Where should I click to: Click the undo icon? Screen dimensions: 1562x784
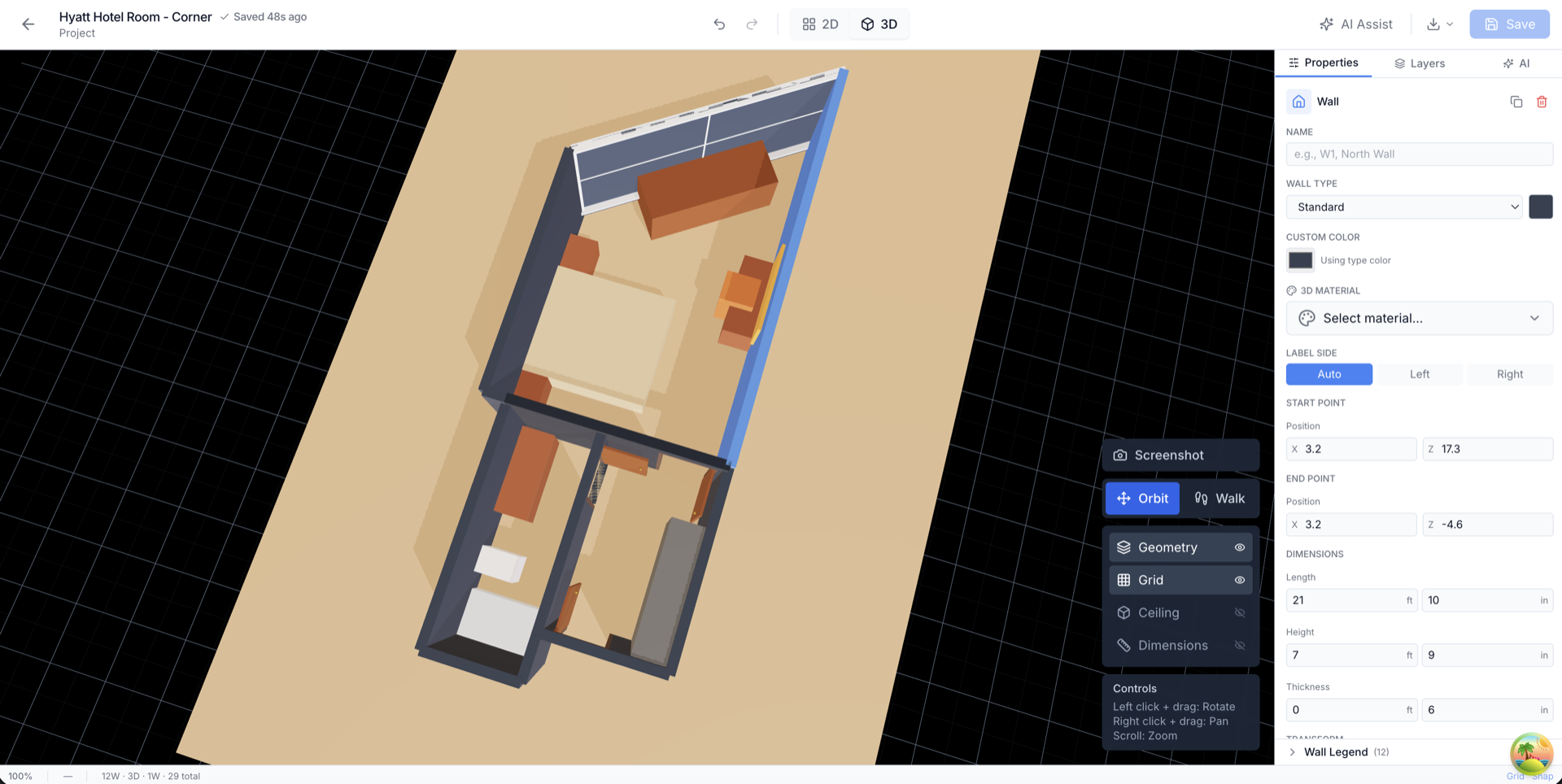[719, 24]
